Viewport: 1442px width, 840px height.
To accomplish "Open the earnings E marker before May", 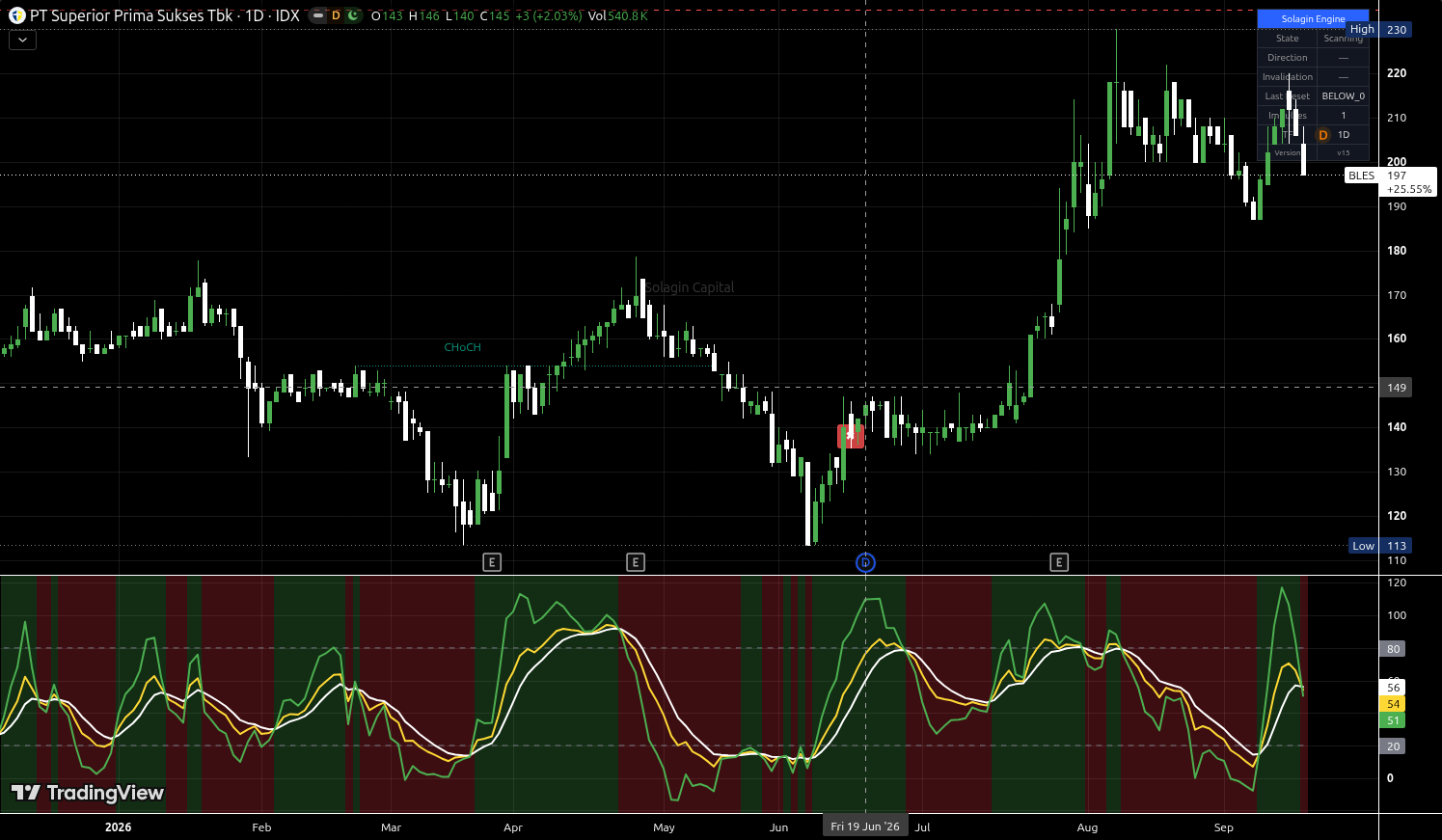I will point(636,562).
